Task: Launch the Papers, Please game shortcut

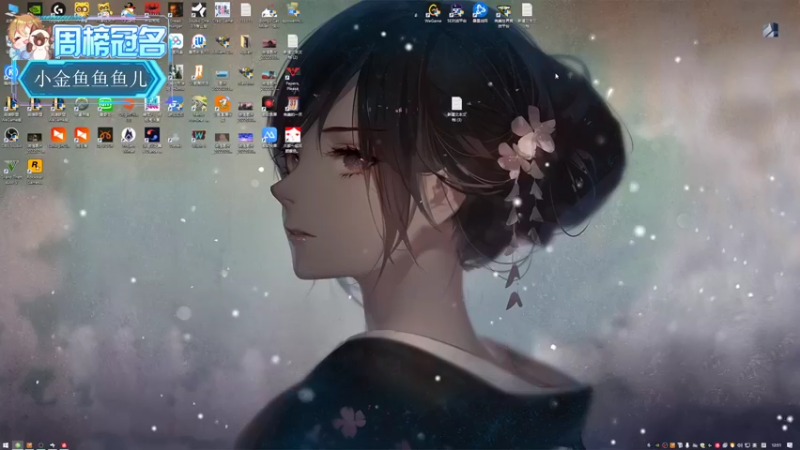Action: pyautogui.click(x=292, y=72)
